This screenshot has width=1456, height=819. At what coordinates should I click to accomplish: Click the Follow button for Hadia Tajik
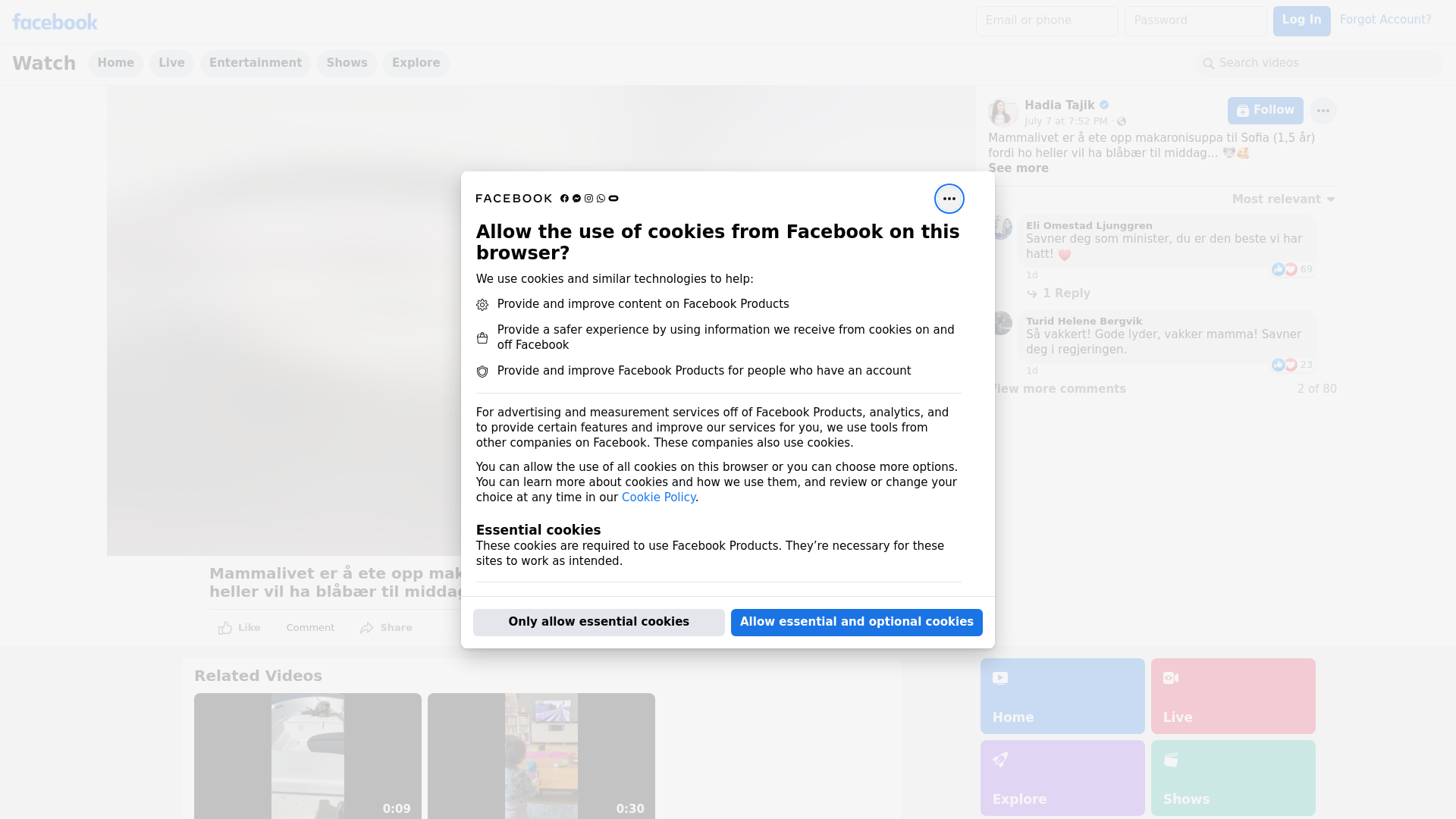point(1265,111)
